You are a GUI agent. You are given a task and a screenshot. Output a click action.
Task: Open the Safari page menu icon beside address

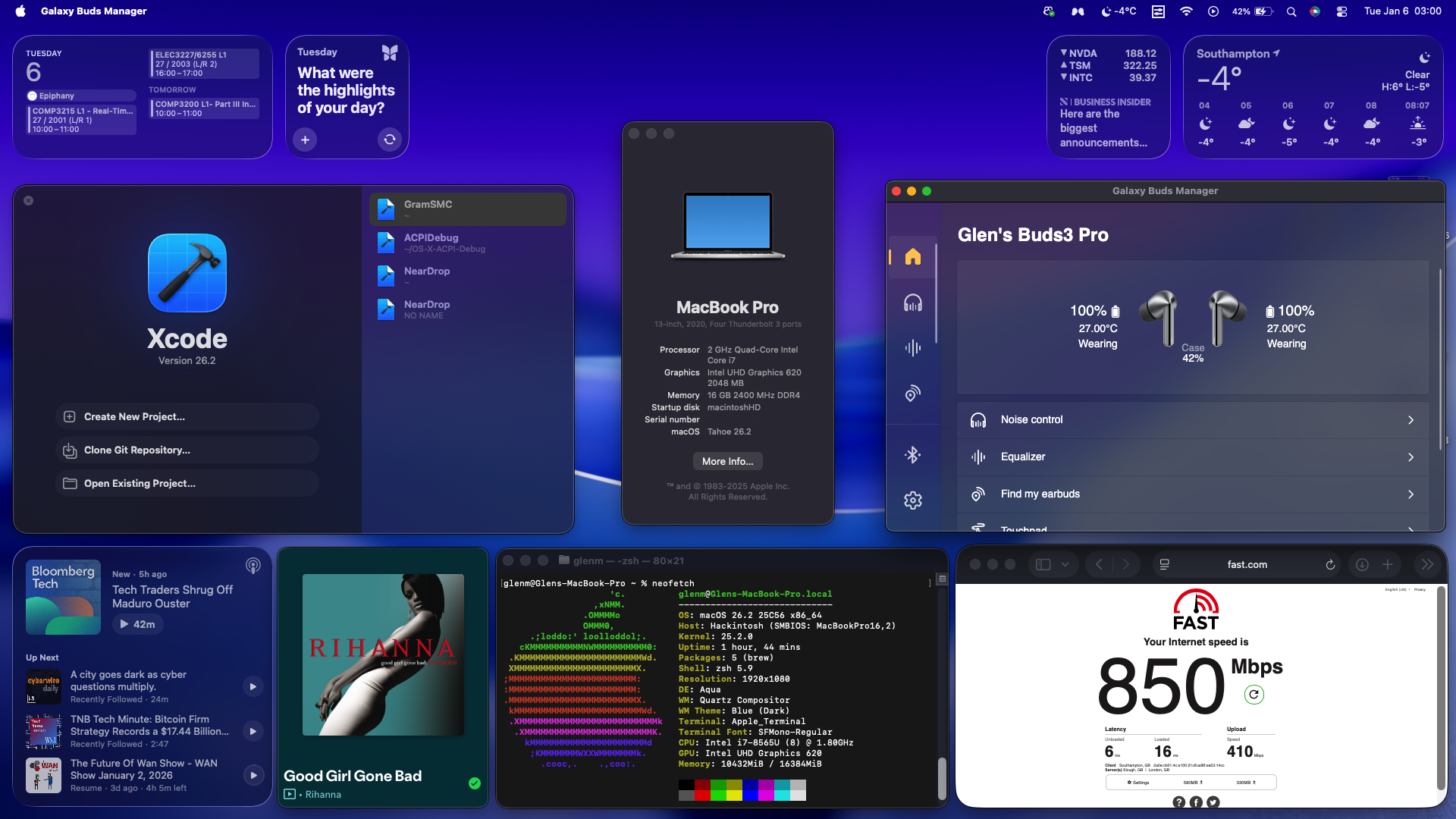click(x=1164, y=564)
